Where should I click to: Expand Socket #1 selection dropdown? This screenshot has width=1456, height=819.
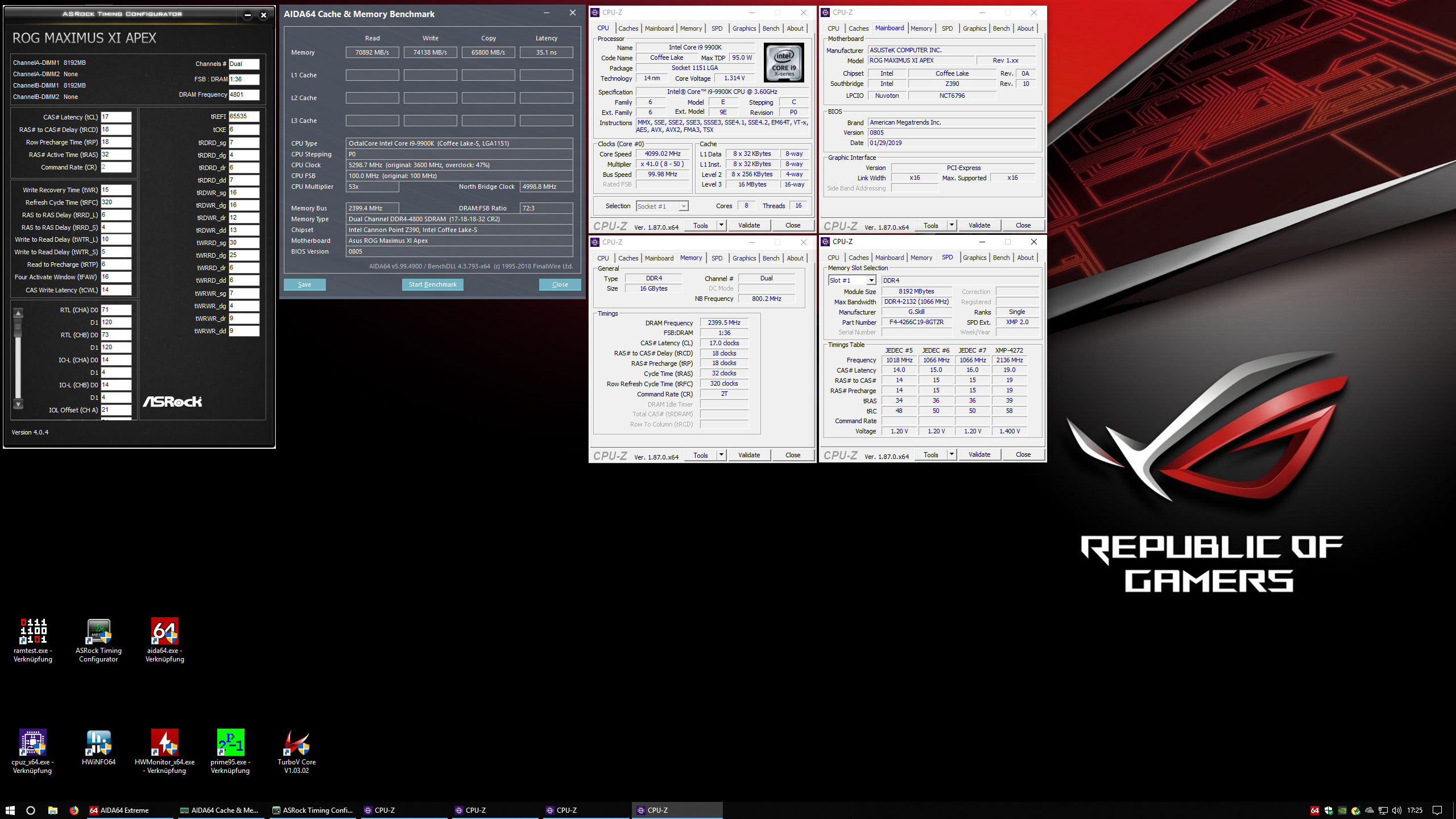pyautogui.click(x=683, y=206)
